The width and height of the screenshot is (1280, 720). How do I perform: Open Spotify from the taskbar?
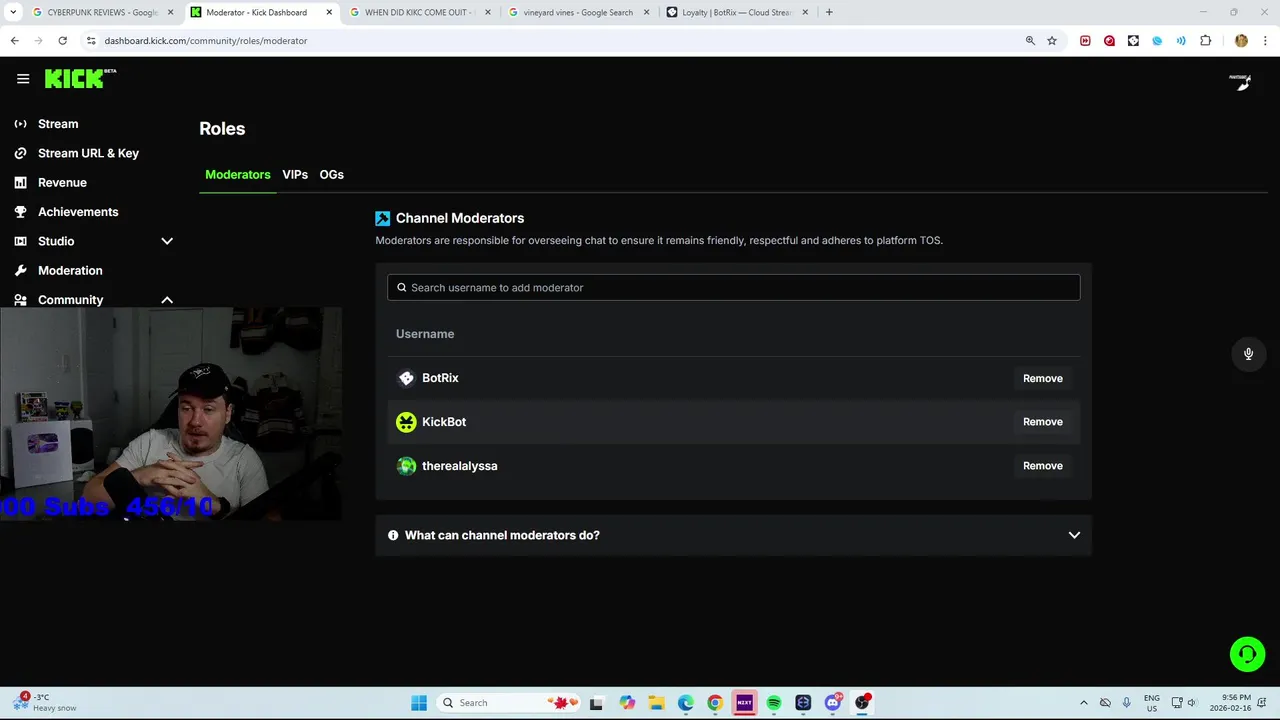pyautogui.click(x=774, y=703)
